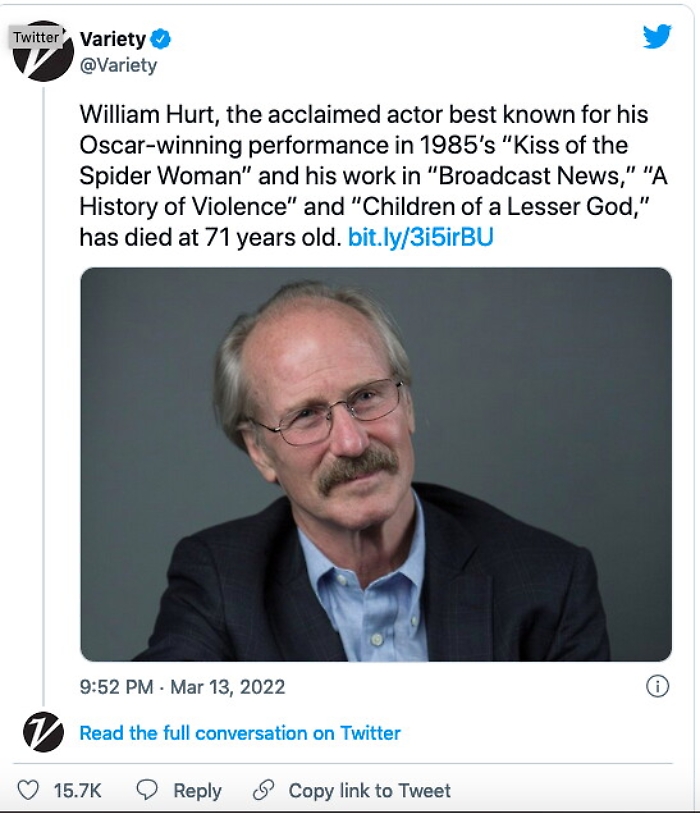
Task: Open the @Variety handle link
Action: tap(118, 65)
